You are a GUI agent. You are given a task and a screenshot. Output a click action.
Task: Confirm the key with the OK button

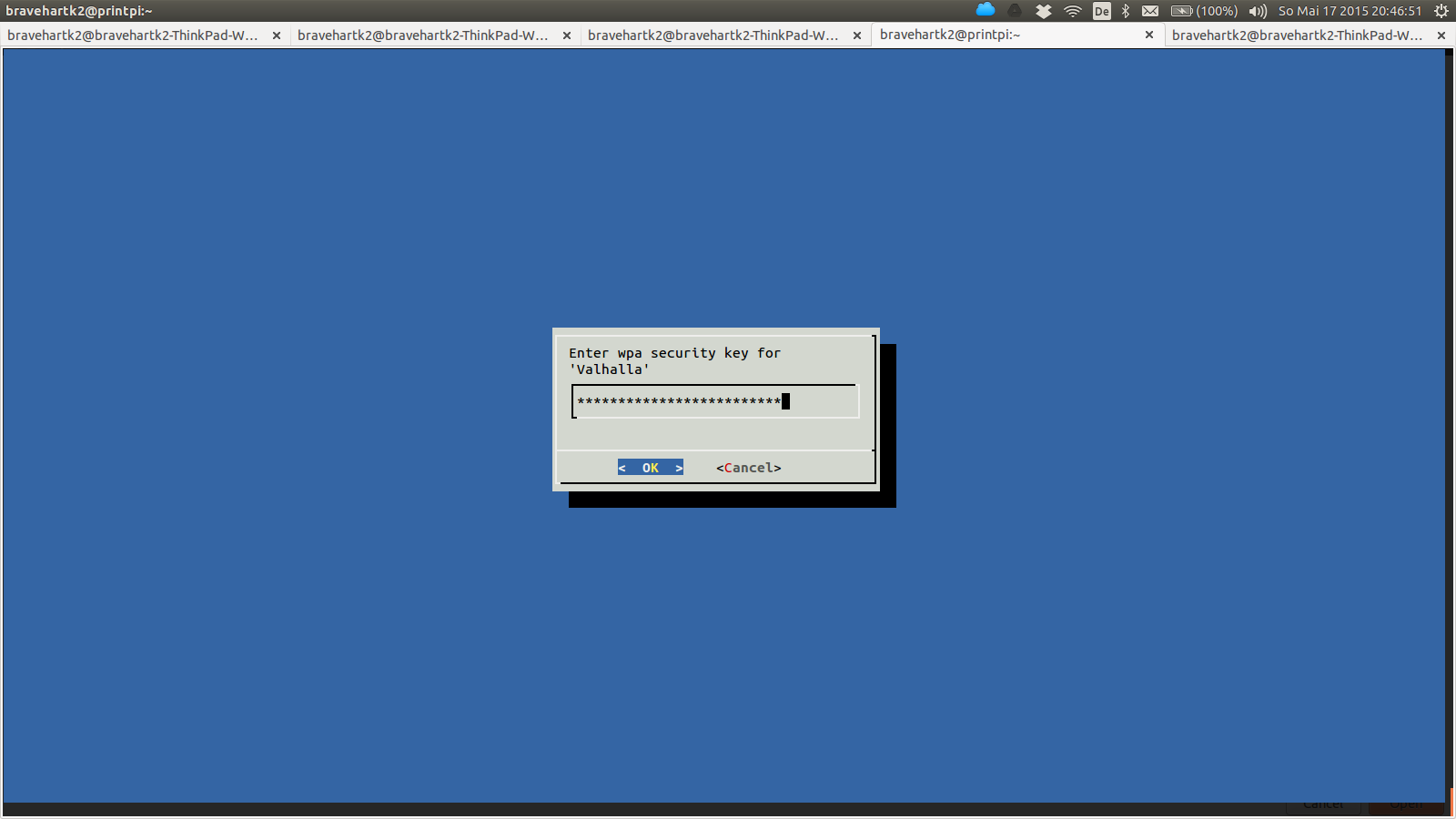point(650,468)
